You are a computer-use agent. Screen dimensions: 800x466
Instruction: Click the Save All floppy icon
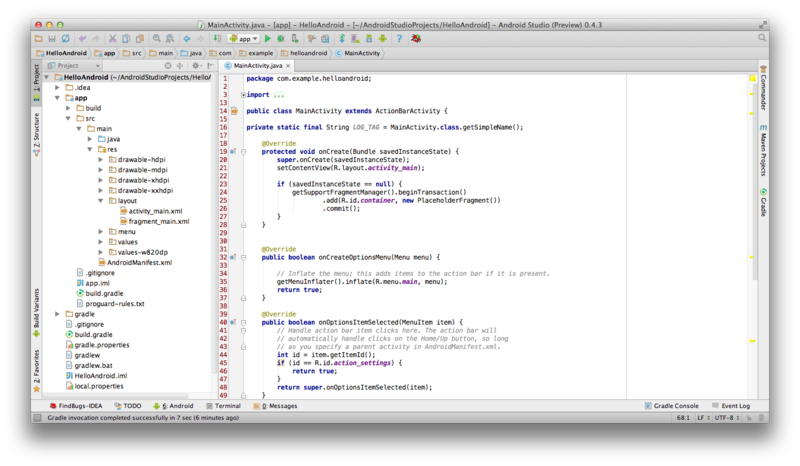click(52, 38)
